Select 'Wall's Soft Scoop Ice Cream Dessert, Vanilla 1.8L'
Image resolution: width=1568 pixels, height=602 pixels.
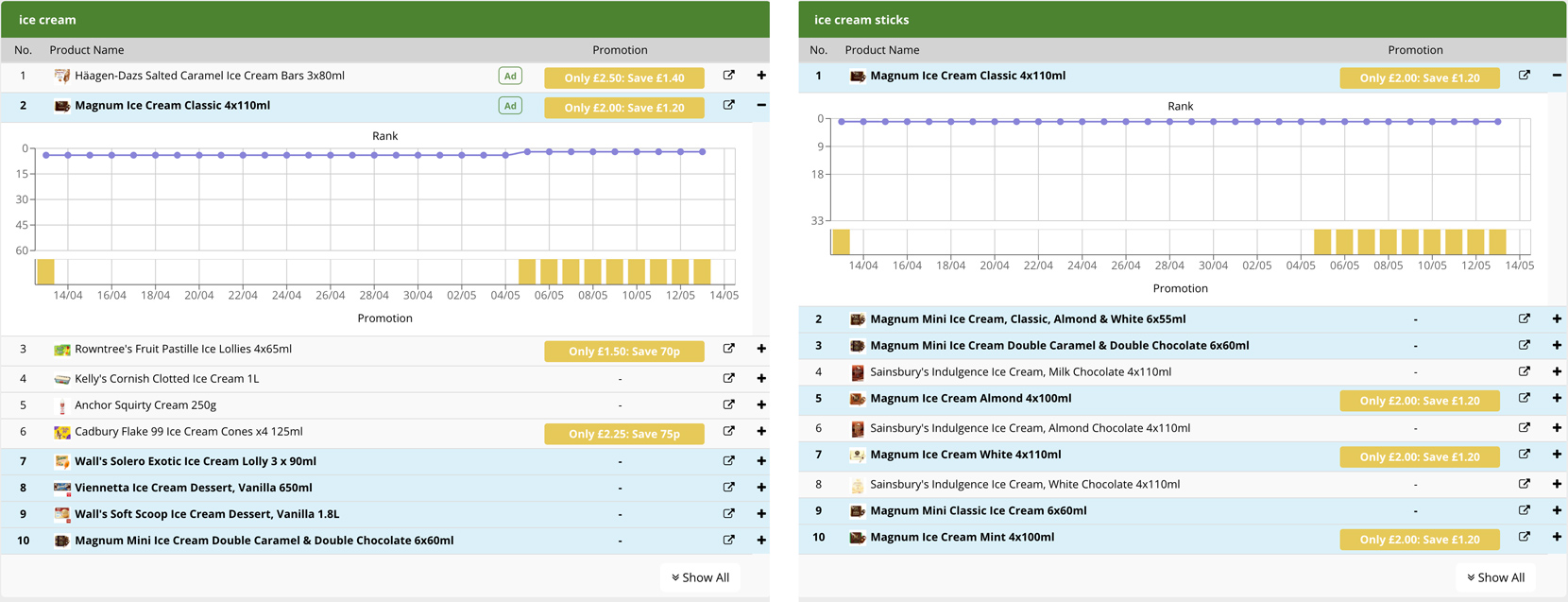coord(207,514)
